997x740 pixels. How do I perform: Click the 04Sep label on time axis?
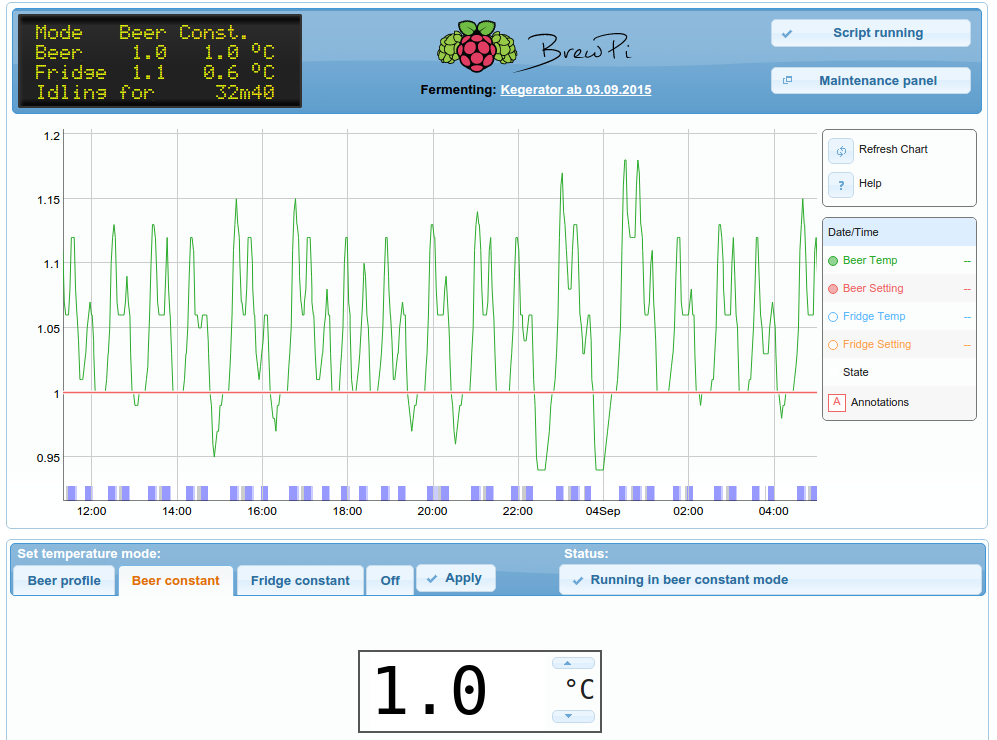coord(603,511)
